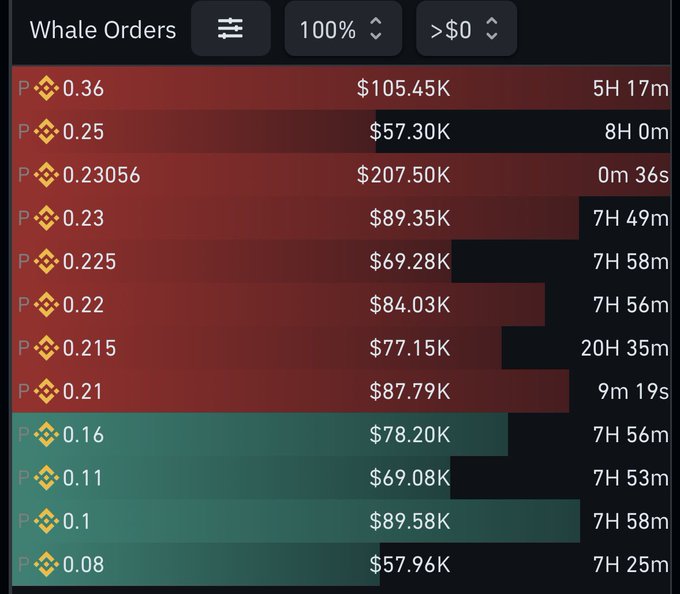Click the up-down arrows next to >$0
Screen dimensions: 680x594
pyautogui.click(x=492, y=29)
